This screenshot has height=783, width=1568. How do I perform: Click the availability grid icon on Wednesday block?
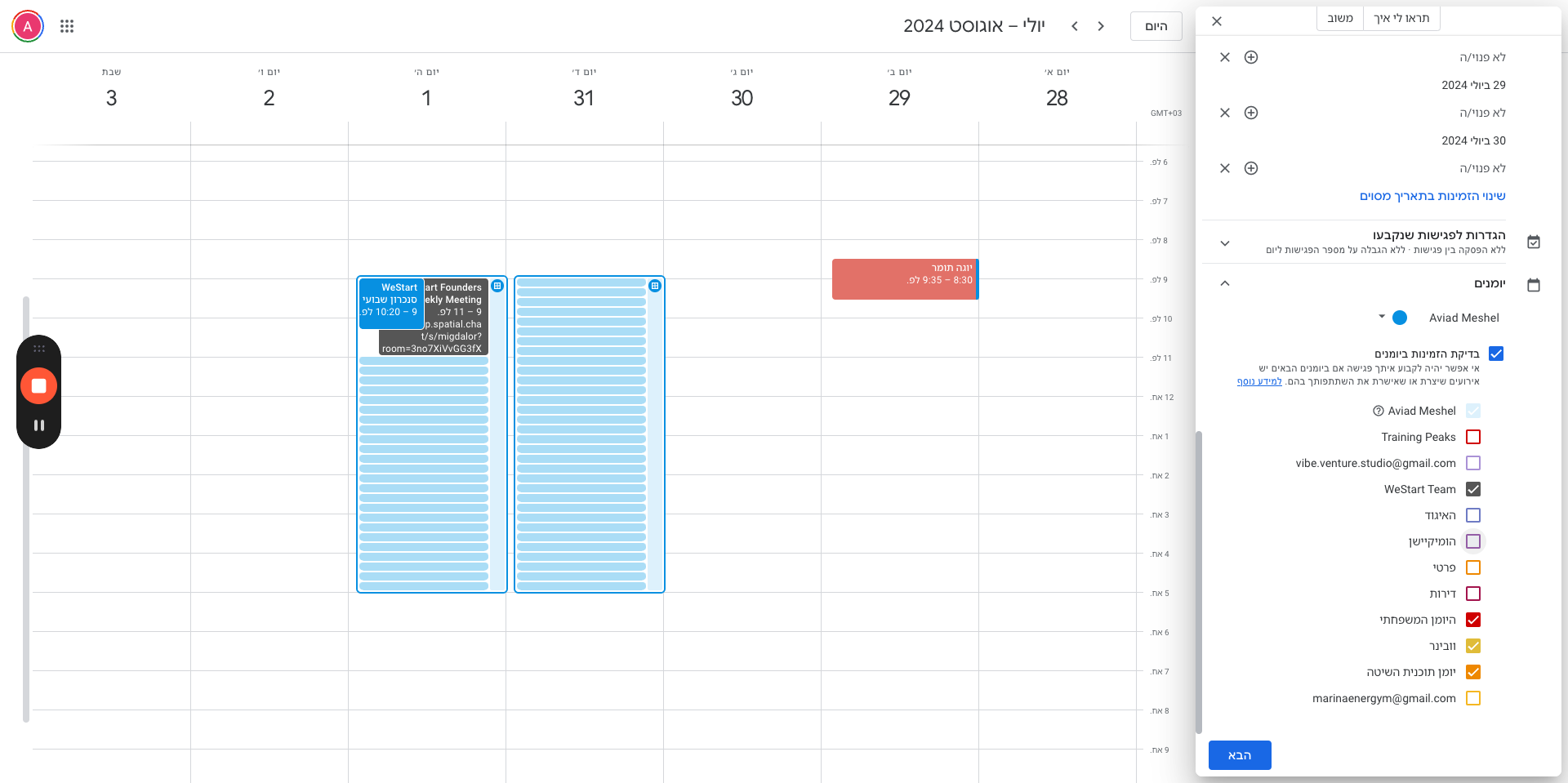(655, 286)
